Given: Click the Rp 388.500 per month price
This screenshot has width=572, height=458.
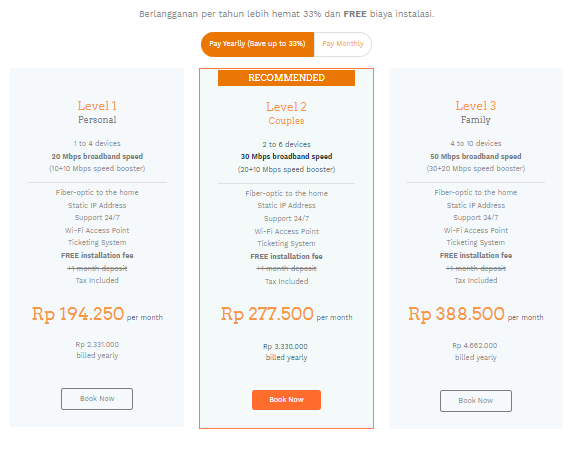Looking at the screenshot, I should (476, 314).
